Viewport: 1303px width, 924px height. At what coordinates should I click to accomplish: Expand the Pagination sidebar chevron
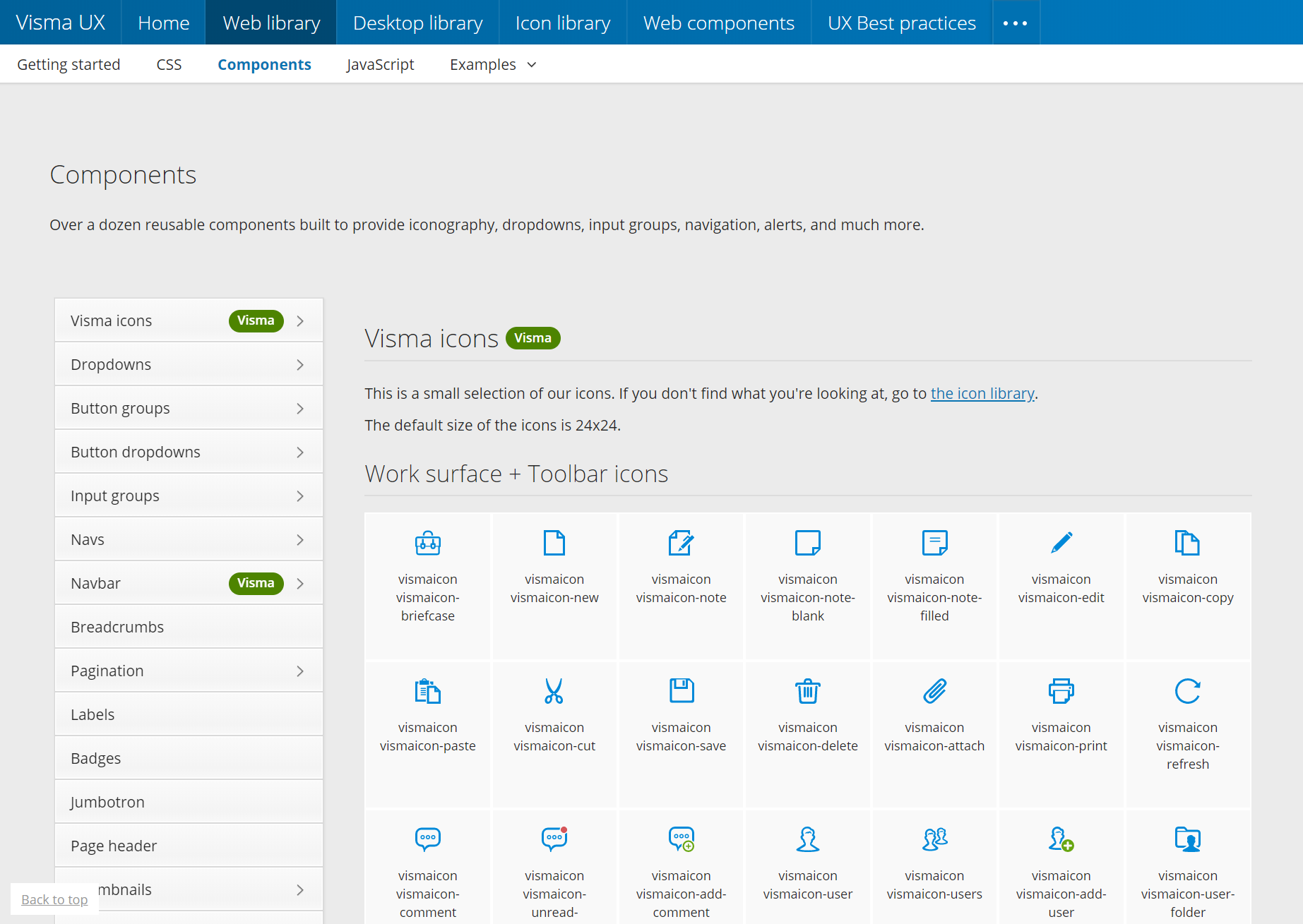[x=300, y=671]
